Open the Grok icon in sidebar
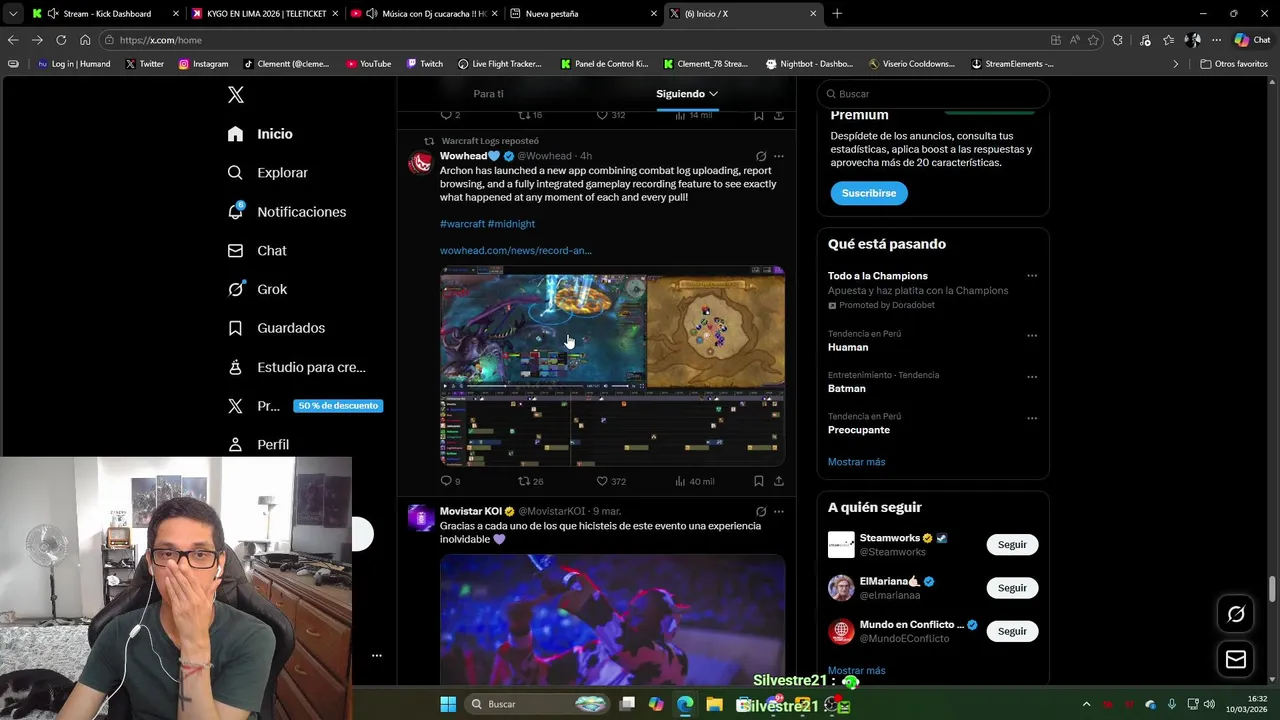 (235, 289)
